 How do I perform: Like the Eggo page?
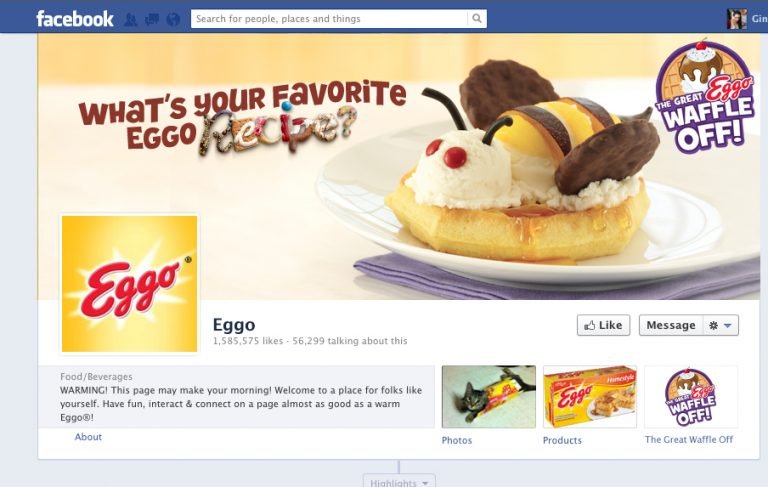(603, 325)
